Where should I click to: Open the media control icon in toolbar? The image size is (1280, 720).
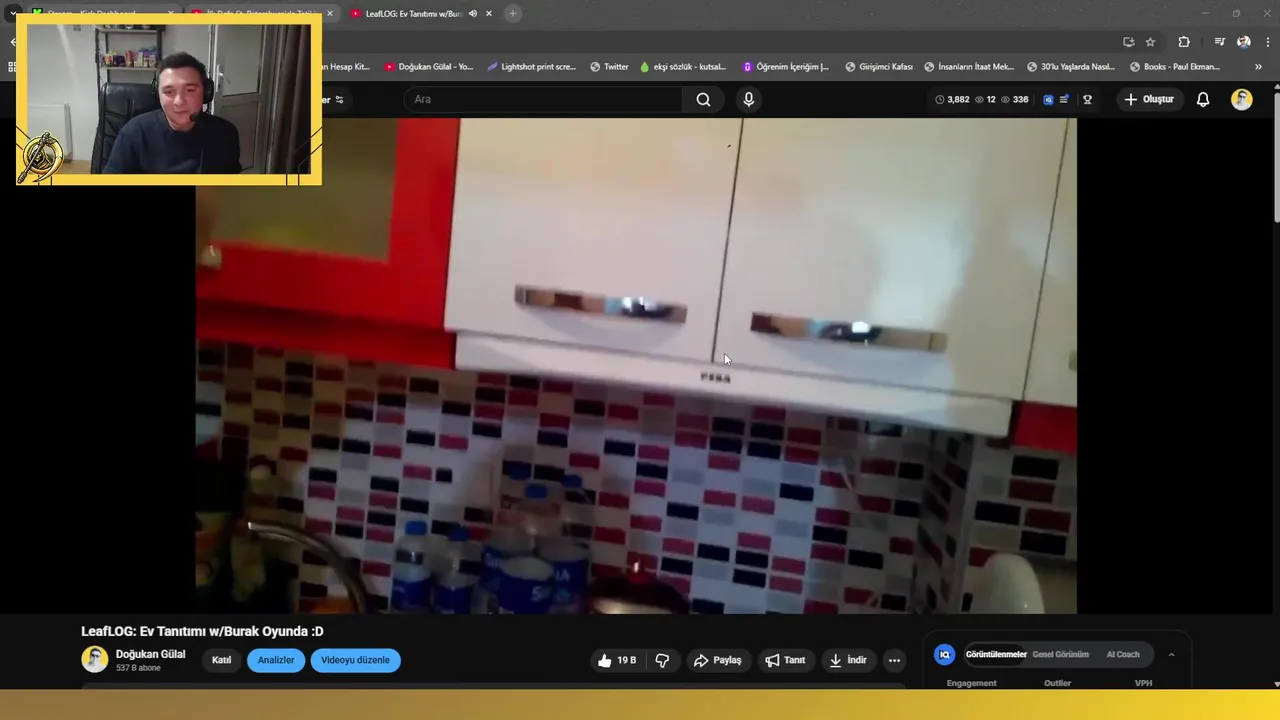click(1219, 42)
